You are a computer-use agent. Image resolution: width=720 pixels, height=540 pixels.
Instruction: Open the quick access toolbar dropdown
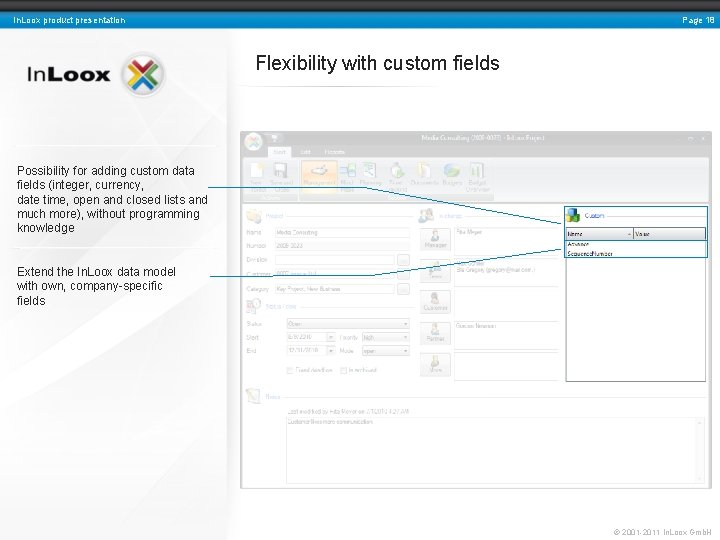pyautogui.click(x=275, y=138)
